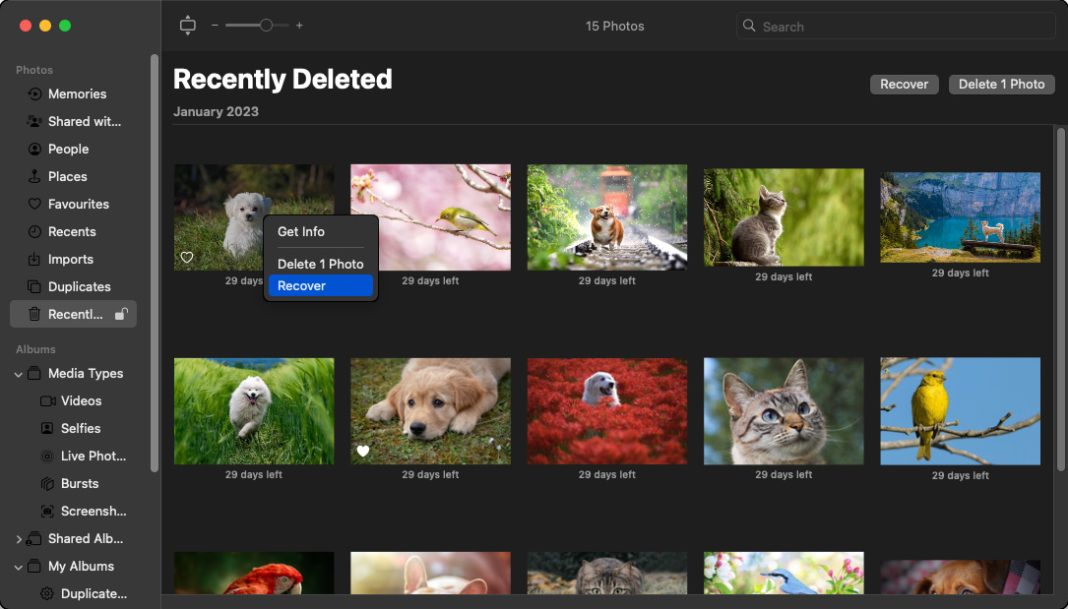The image size is (1068, 609).
Task: Click the Recover button at top right
Action: [903, 84]
